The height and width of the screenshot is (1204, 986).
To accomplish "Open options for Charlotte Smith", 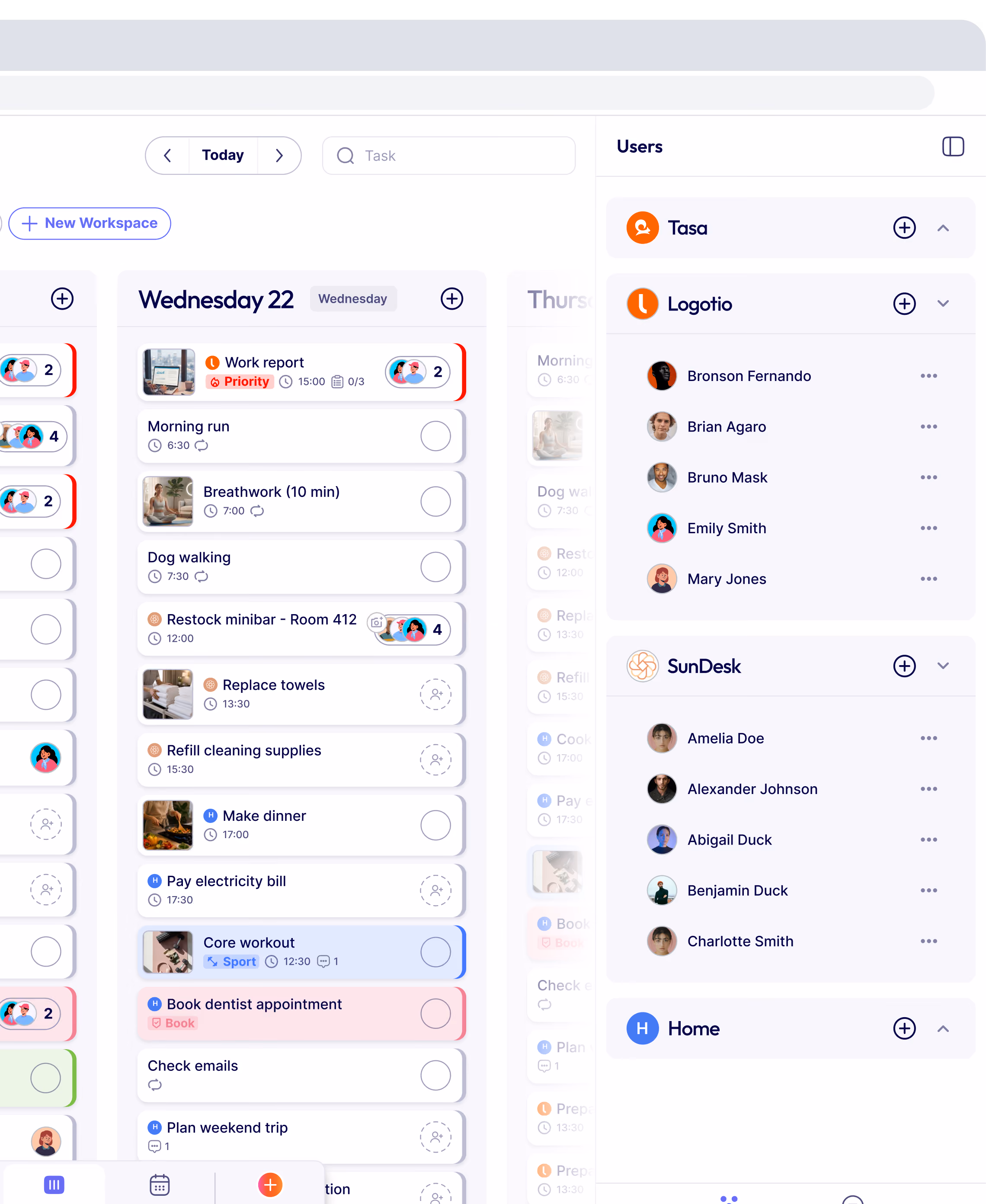I will [928, 941].
